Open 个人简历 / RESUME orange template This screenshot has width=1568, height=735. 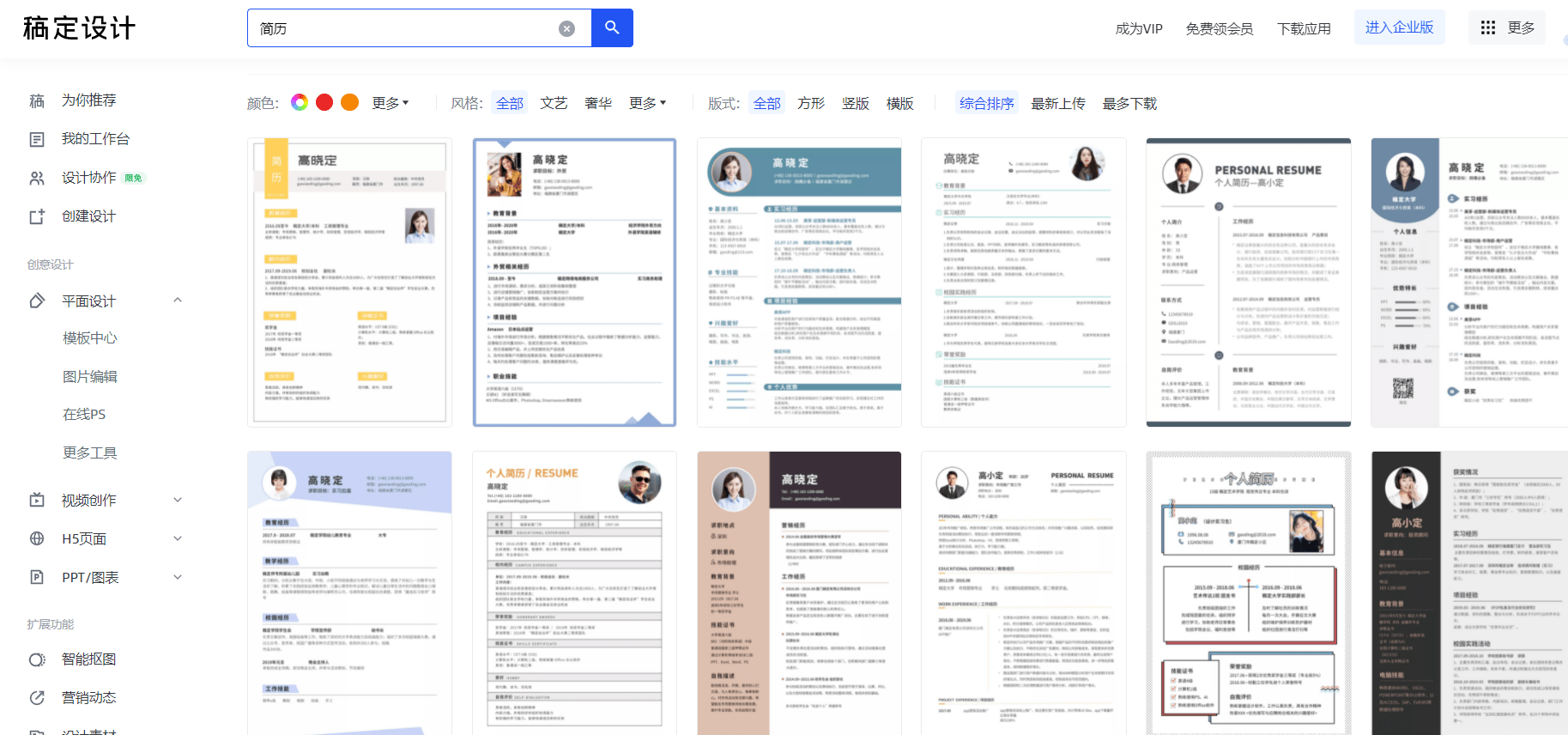coord(574,592)
